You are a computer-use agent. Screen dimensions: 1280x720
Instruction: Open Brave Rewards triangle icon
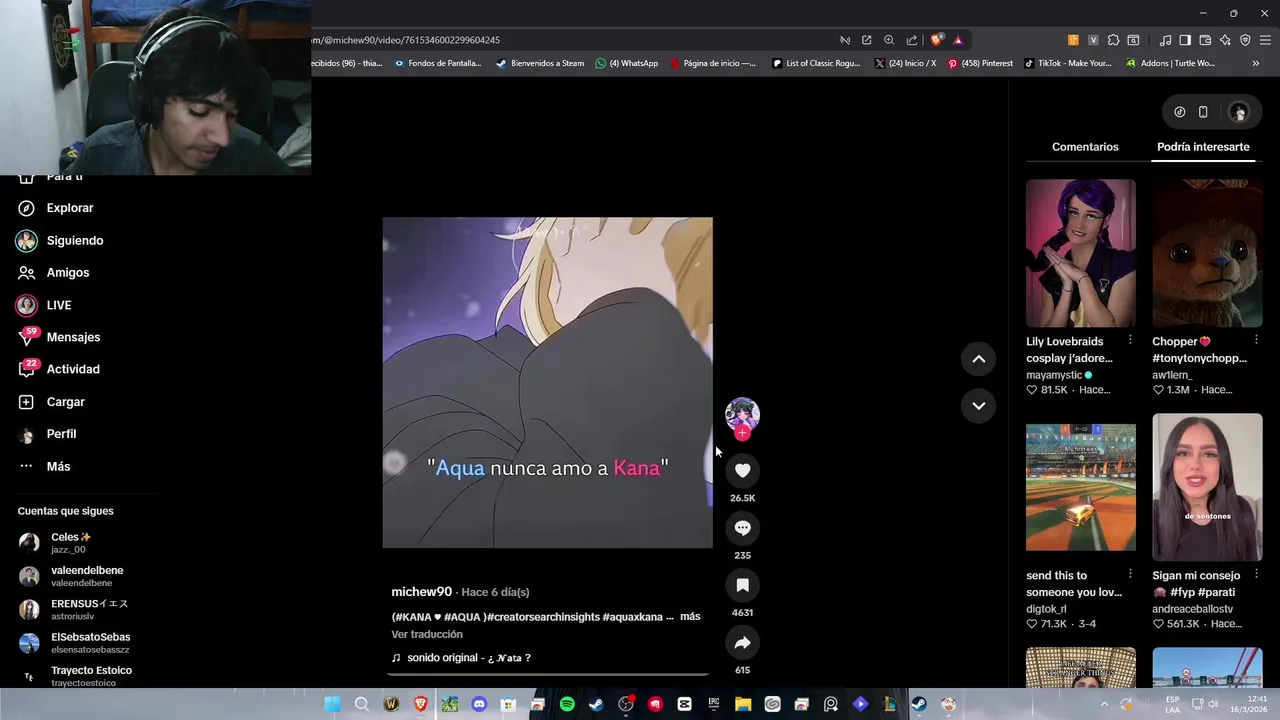point(958,40)
